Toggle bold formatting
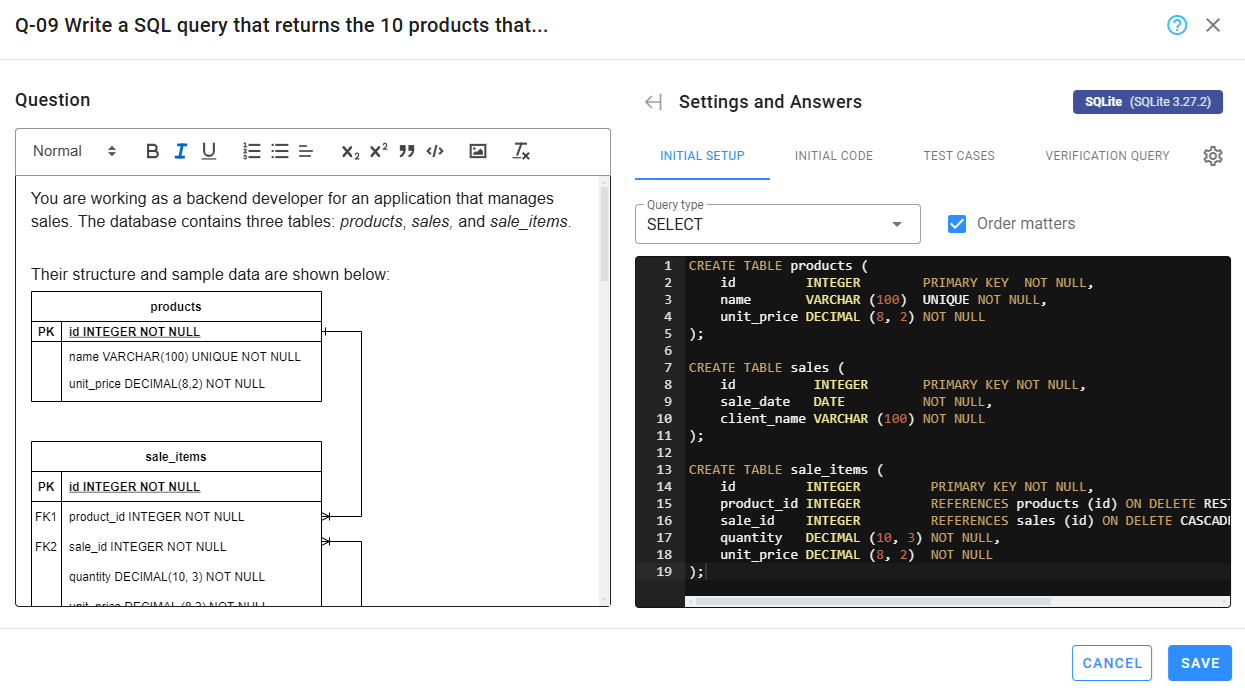The width and height of the screenshot is (1245, 693). point(152,150)
